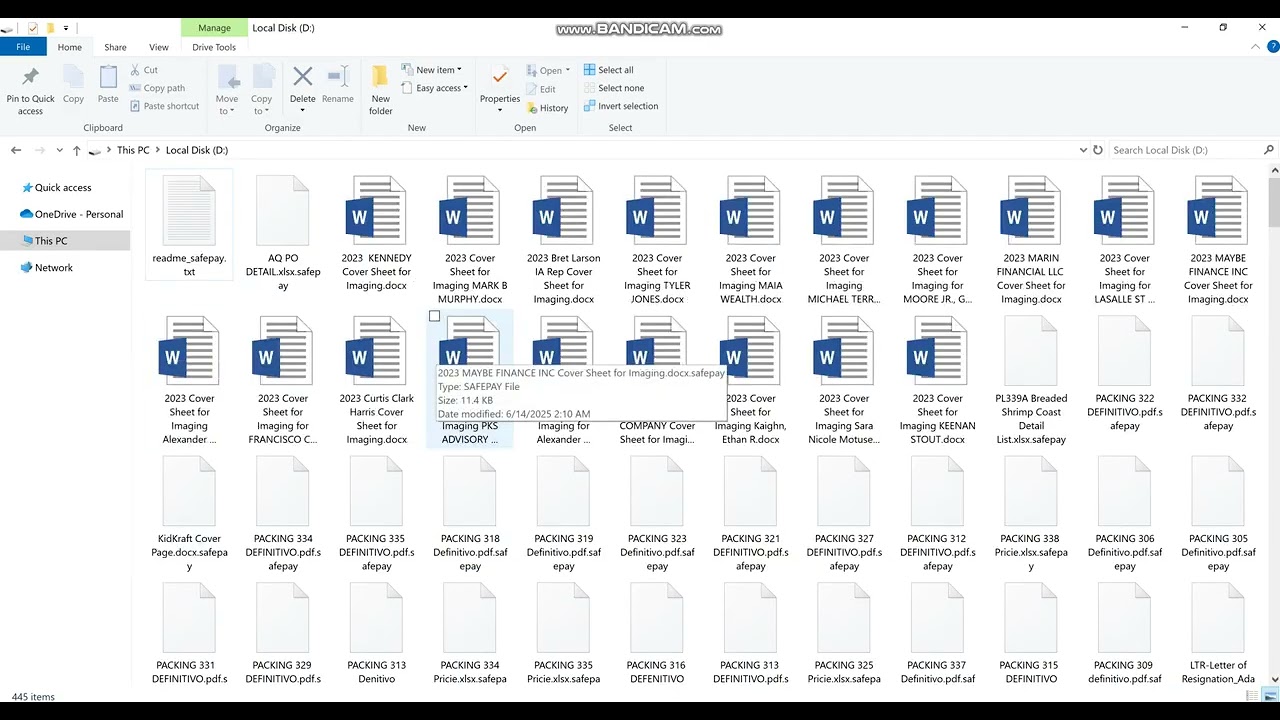Select 2023 Bret Larson IA Rep document
This screenshot has height=720, width=1280.
(x=564, y=239)
